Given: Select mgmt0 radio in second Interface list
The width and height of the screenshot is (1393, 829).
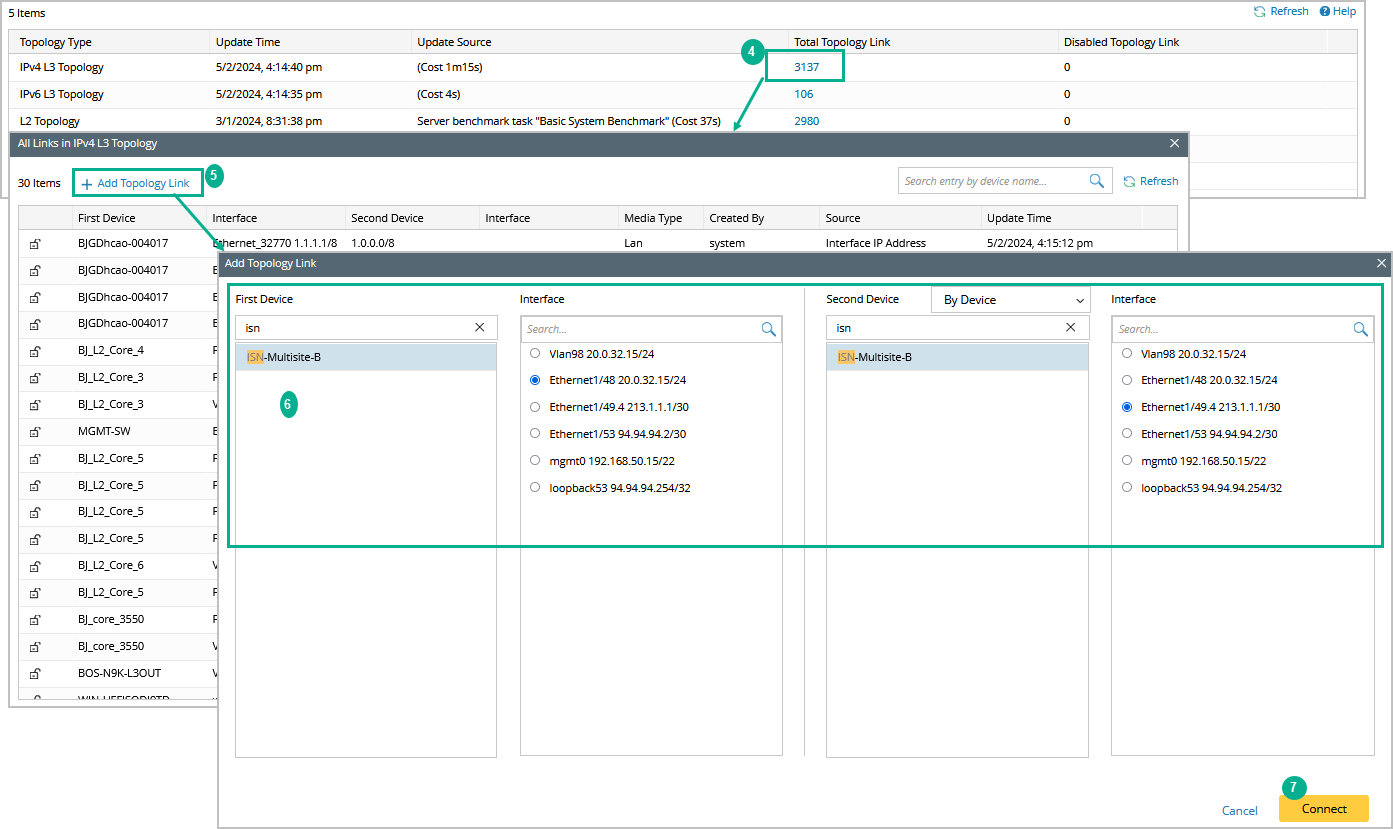Looking at the screenshot, I should pos(1127,461).
